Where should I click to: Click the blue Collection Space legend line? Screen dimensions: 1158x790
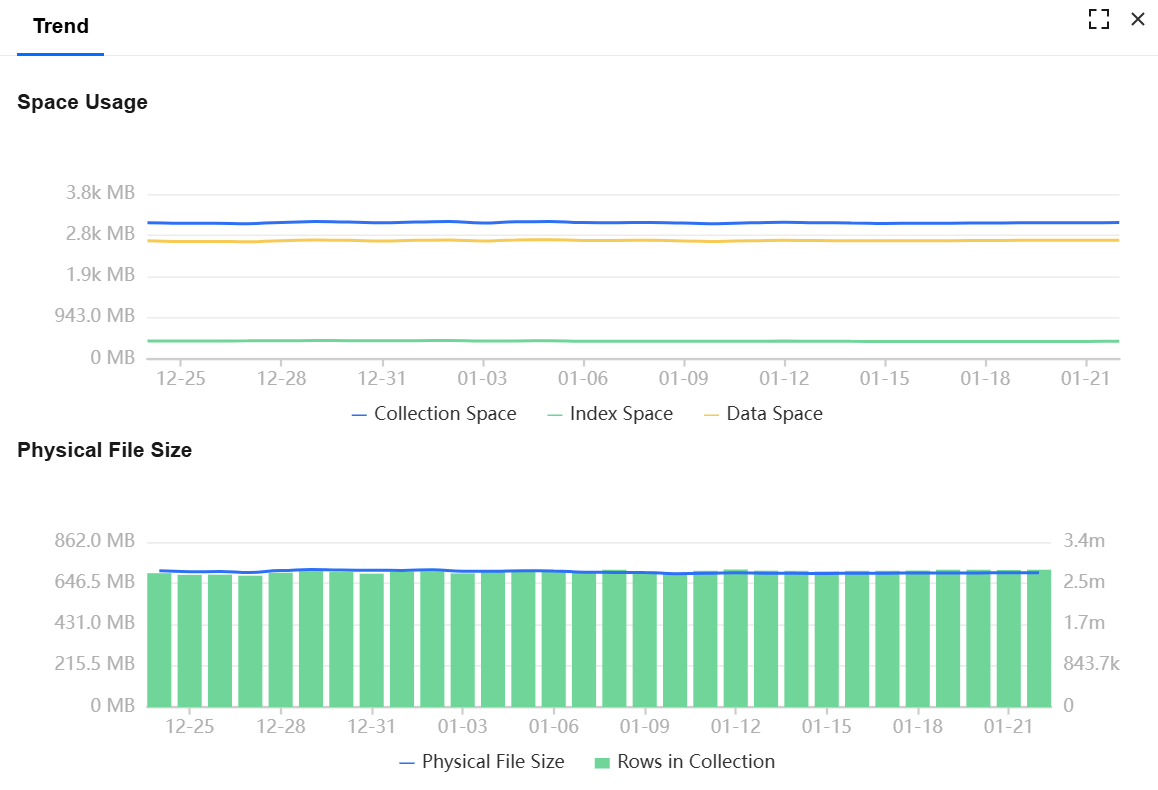point(359,415)
